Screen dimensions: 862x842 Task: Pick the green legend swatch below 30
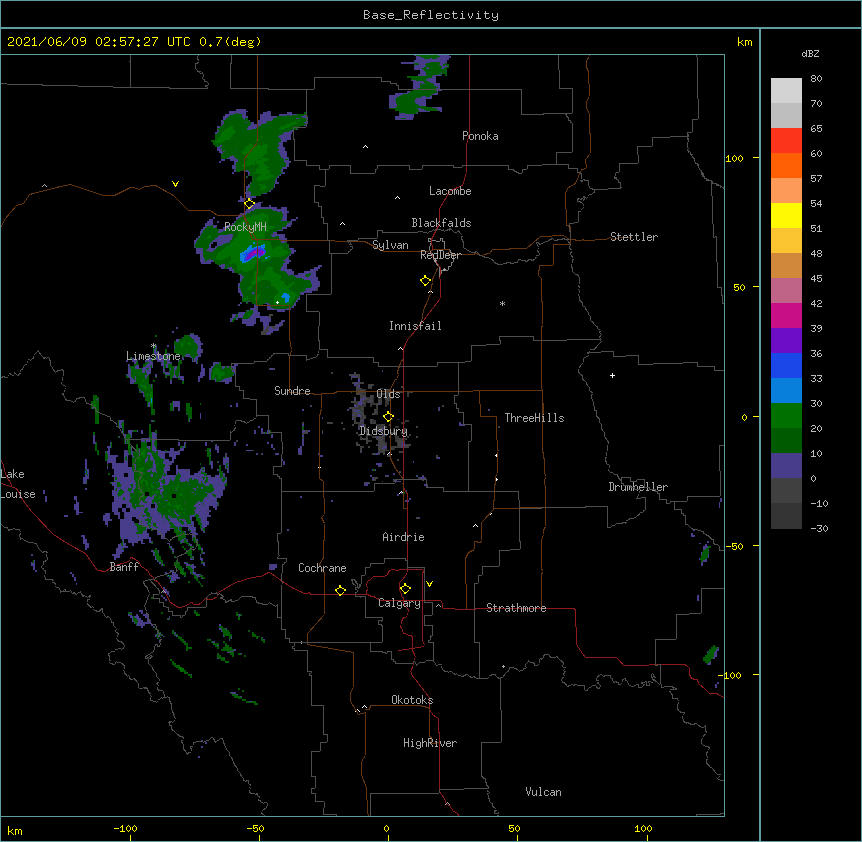[786, 416]
